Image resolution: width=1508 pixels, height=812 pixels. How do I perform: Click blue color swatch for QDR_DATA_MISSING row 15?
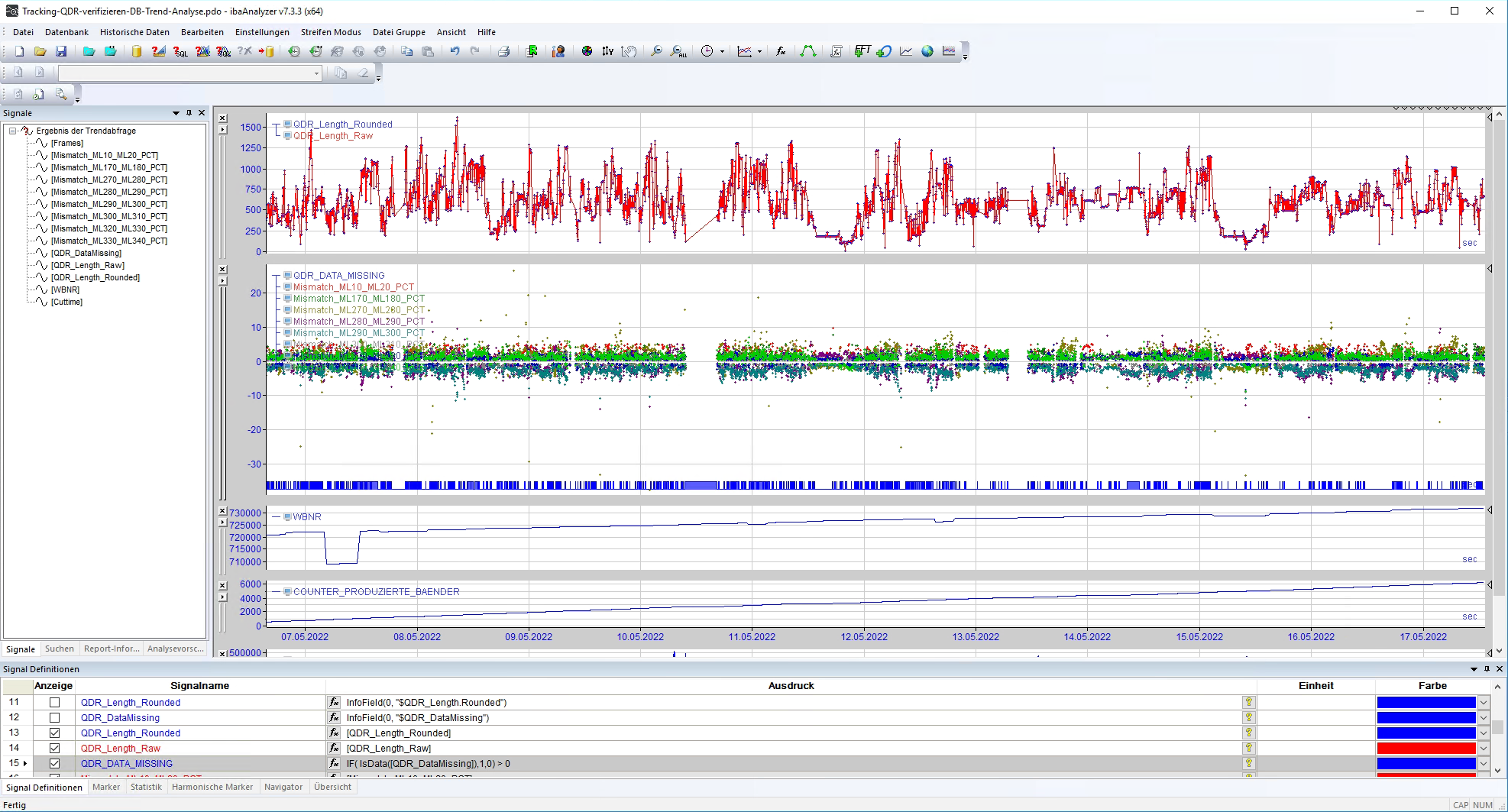(x=1425, y=764)
